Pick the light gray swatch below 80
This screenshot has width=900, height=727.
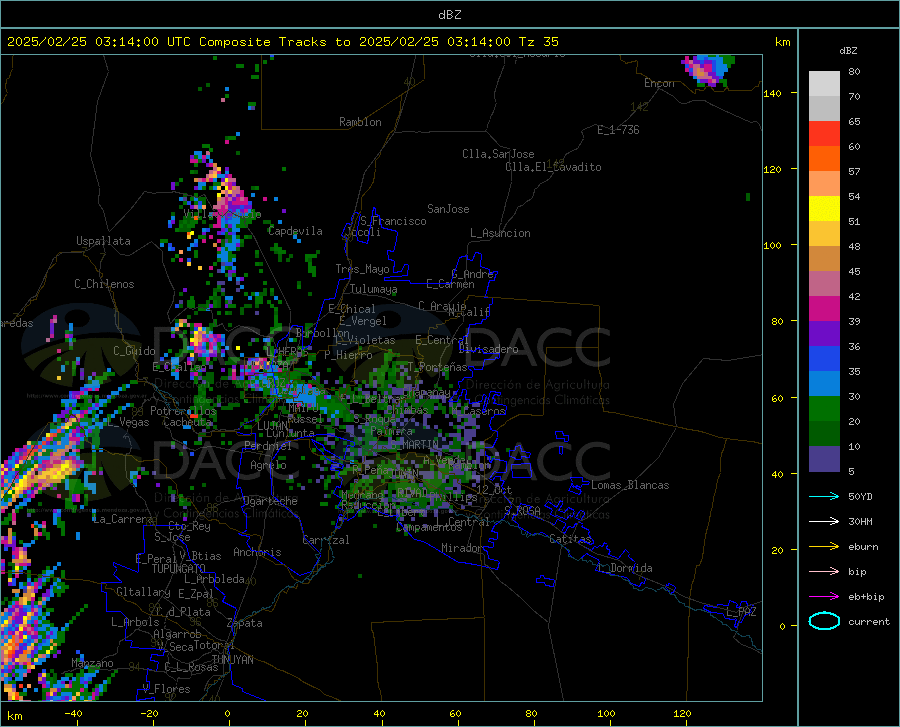coord(824,84)
